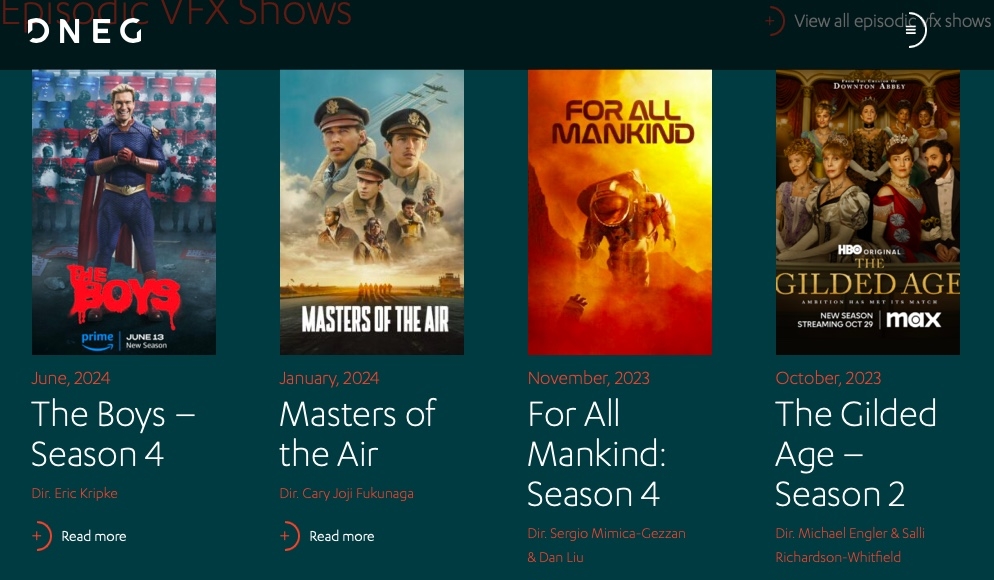Click the June, 2024 date label
994x580 pixels.
[x=70, y=378]
